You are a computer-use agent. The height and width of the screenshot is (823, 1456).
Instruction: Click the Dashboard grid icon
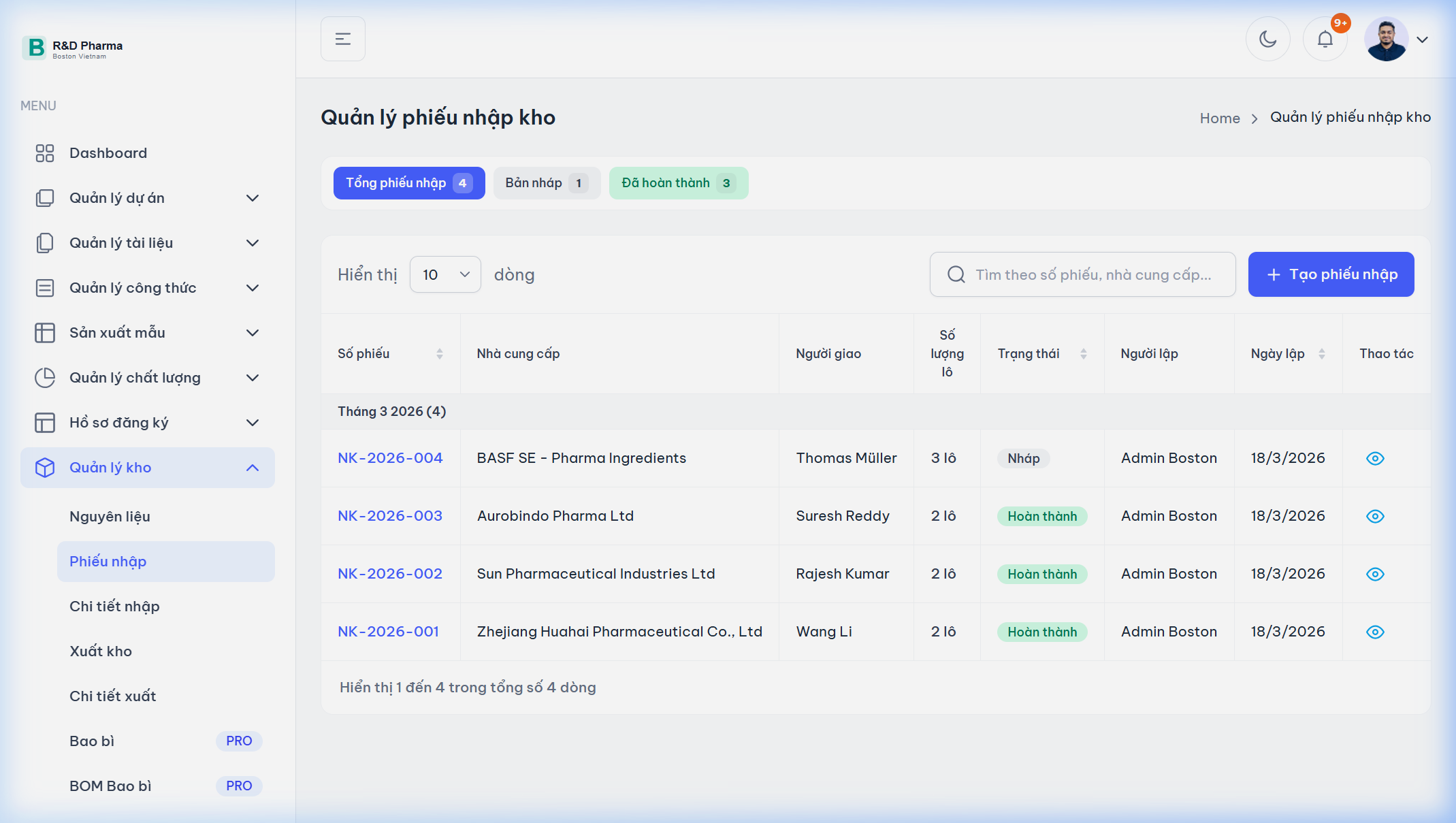click(x=45, y=153)
